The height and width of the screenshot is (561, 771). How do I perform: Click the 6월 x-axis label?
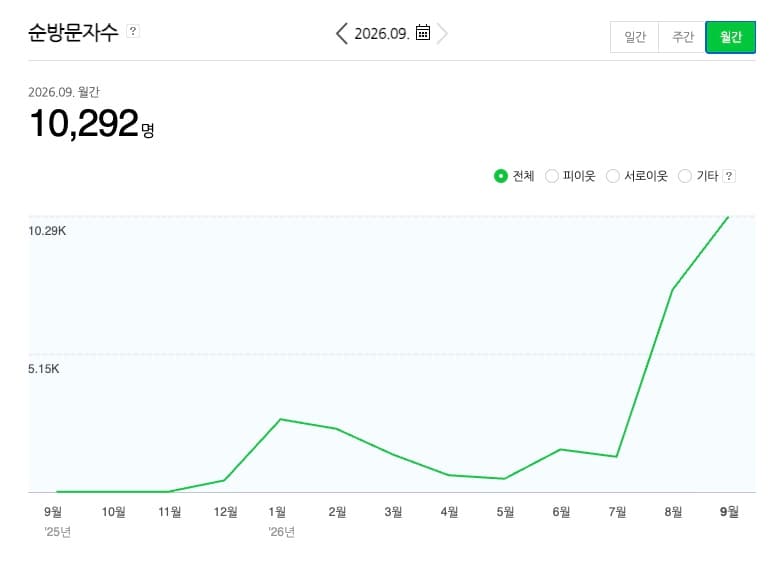tap(562, 512)
